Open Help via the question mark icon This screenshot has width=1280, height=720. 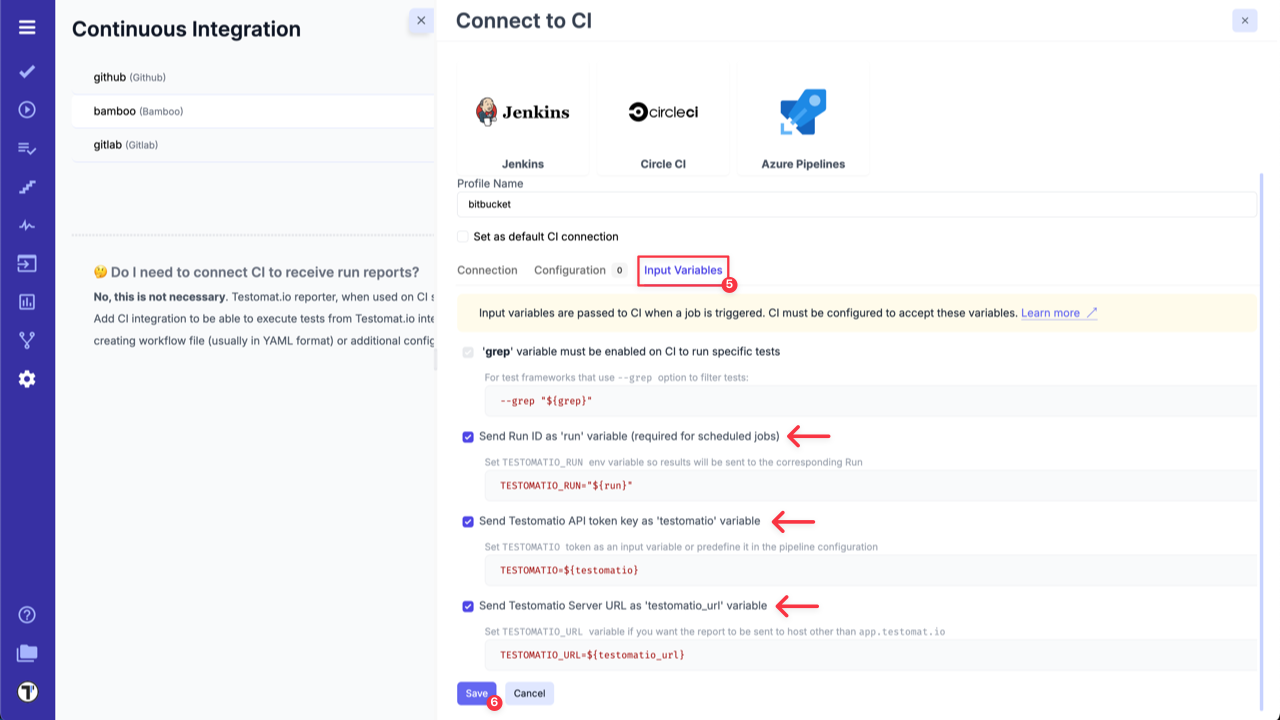coord(27,614)
